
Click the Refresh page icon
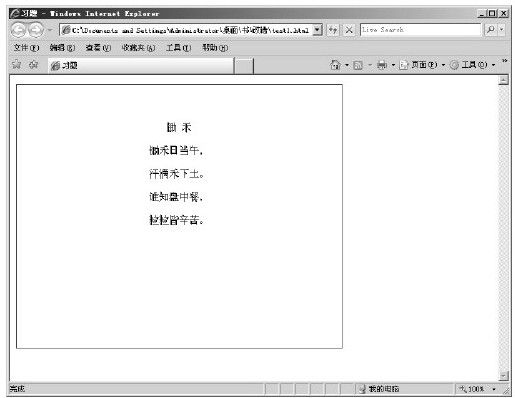point(333,30)
